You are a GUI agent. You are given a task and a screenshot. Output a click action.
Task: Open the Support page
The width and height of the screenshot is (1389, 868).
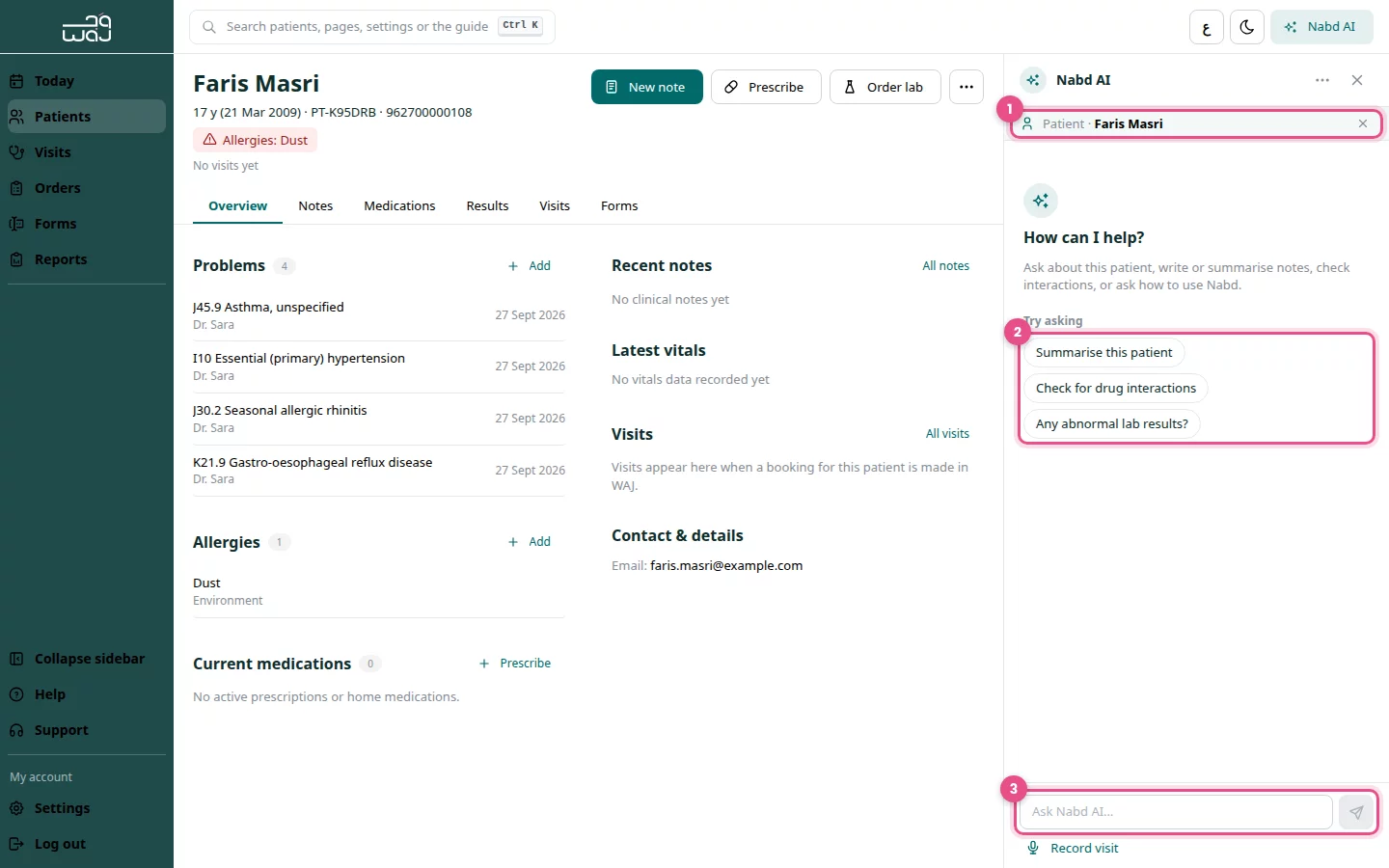[87, 730]
